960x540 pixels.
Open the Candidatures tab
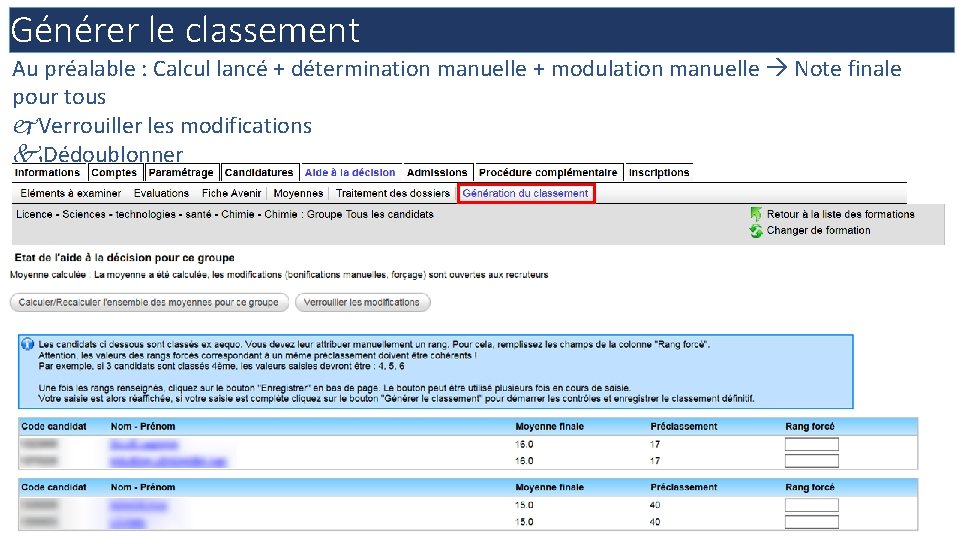259,173
